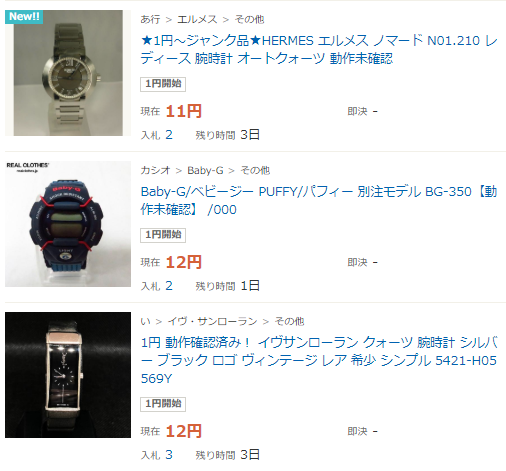Select the Baby-G breadcrumb category
Viewport: 506px width, 471px height.
click(x=205, y=170)
